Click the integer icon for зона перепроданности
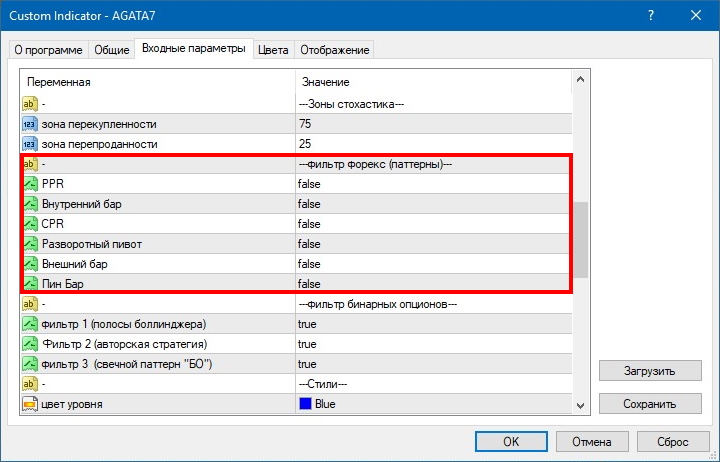Viewport: 720px width, 462px height. coord(29,144)
